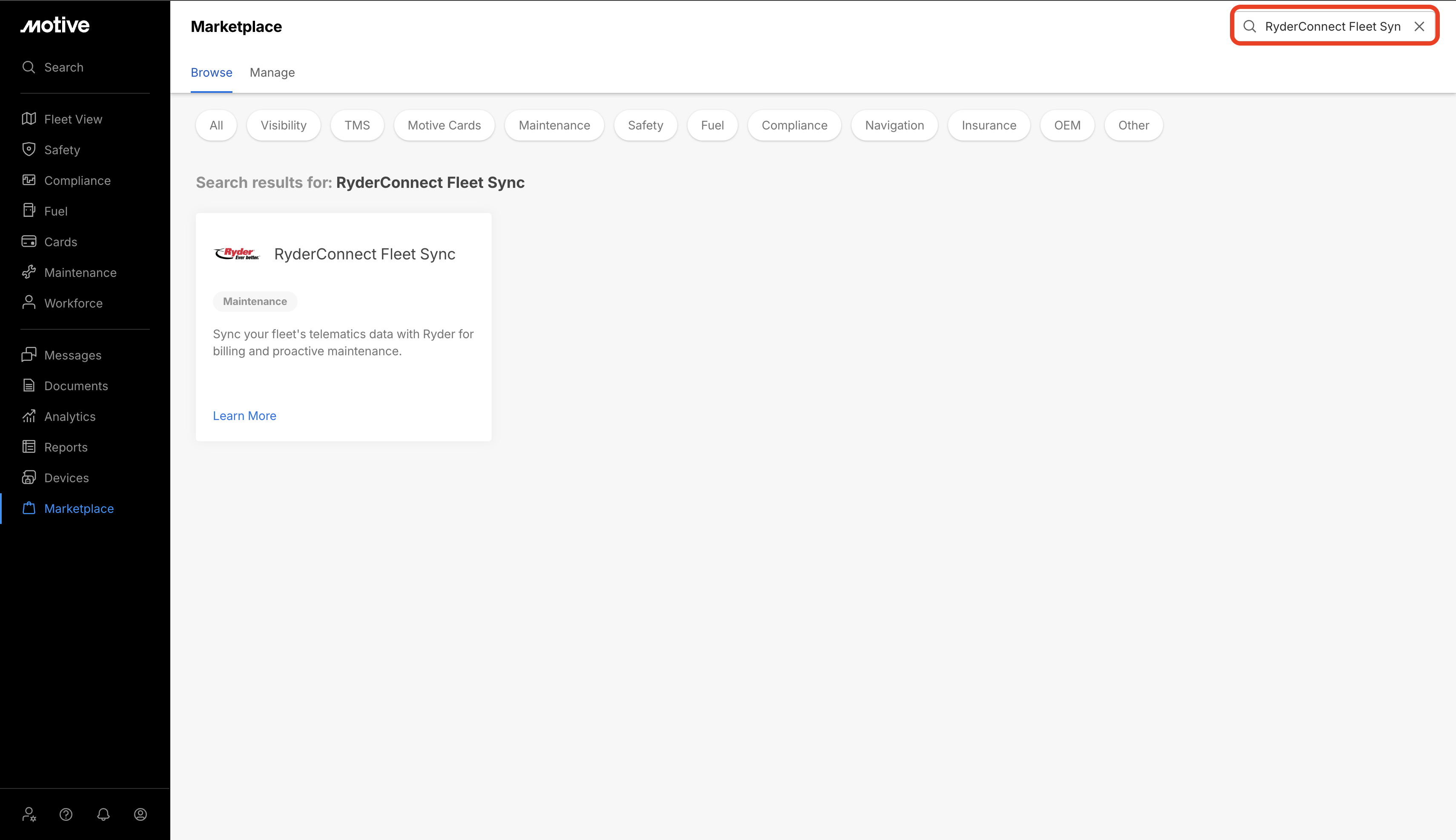Click the 'Search results for' heading
This screenshot has width=1456, height=840.
tap(361, 182)
